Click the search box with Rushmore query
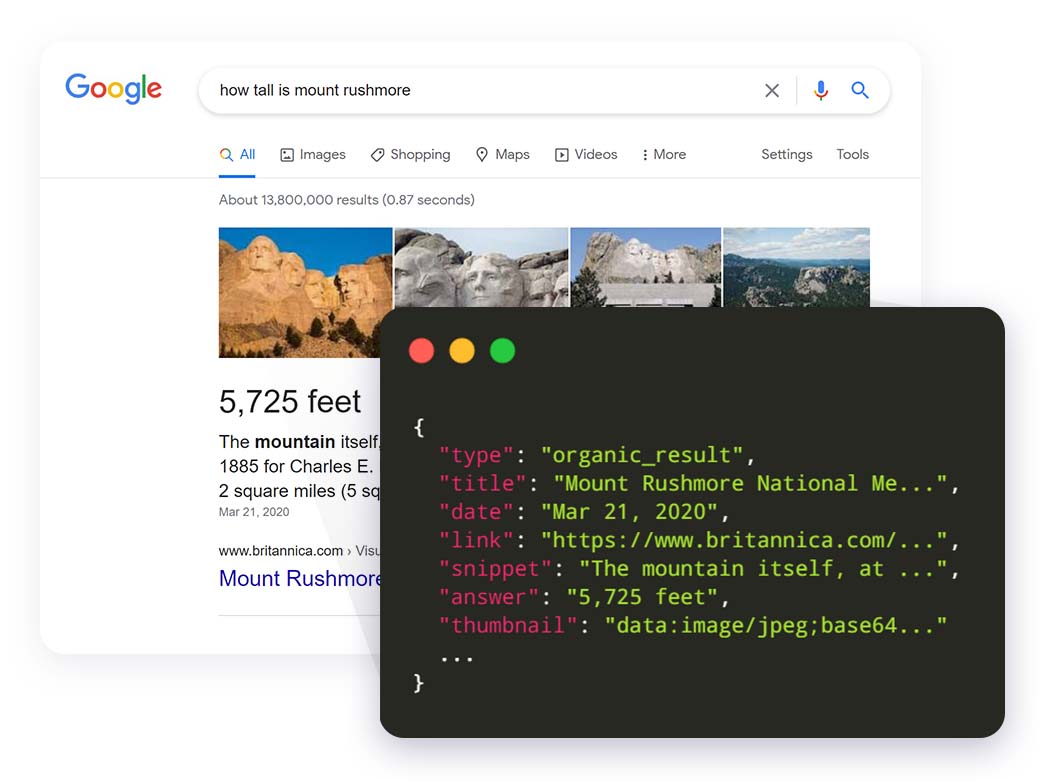 click(x=480, y=90)
